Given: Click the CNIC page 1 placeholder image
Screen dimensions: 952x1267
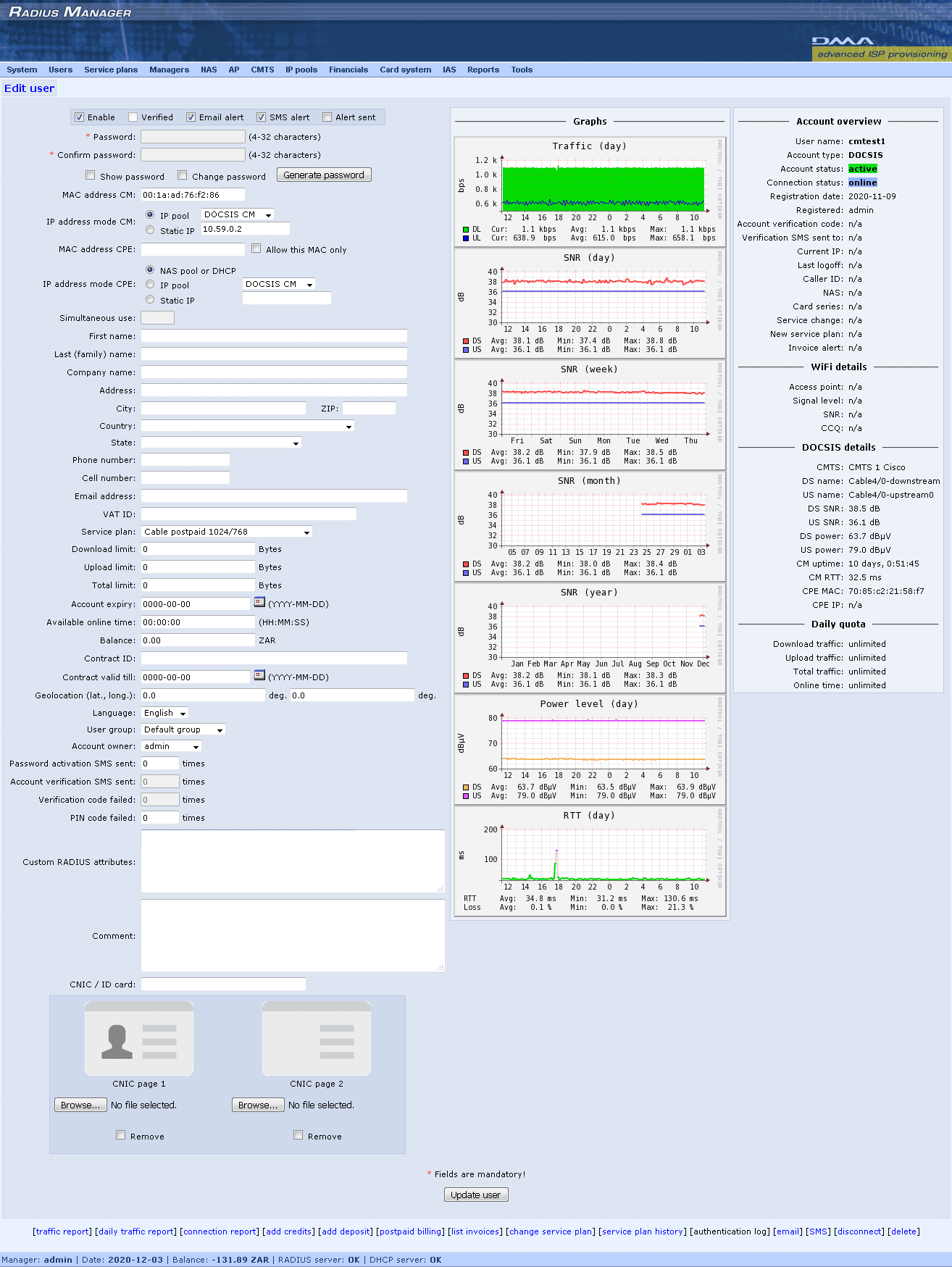Looking at the screenshot, I should pyautogui.click(x=139, y=1038).
